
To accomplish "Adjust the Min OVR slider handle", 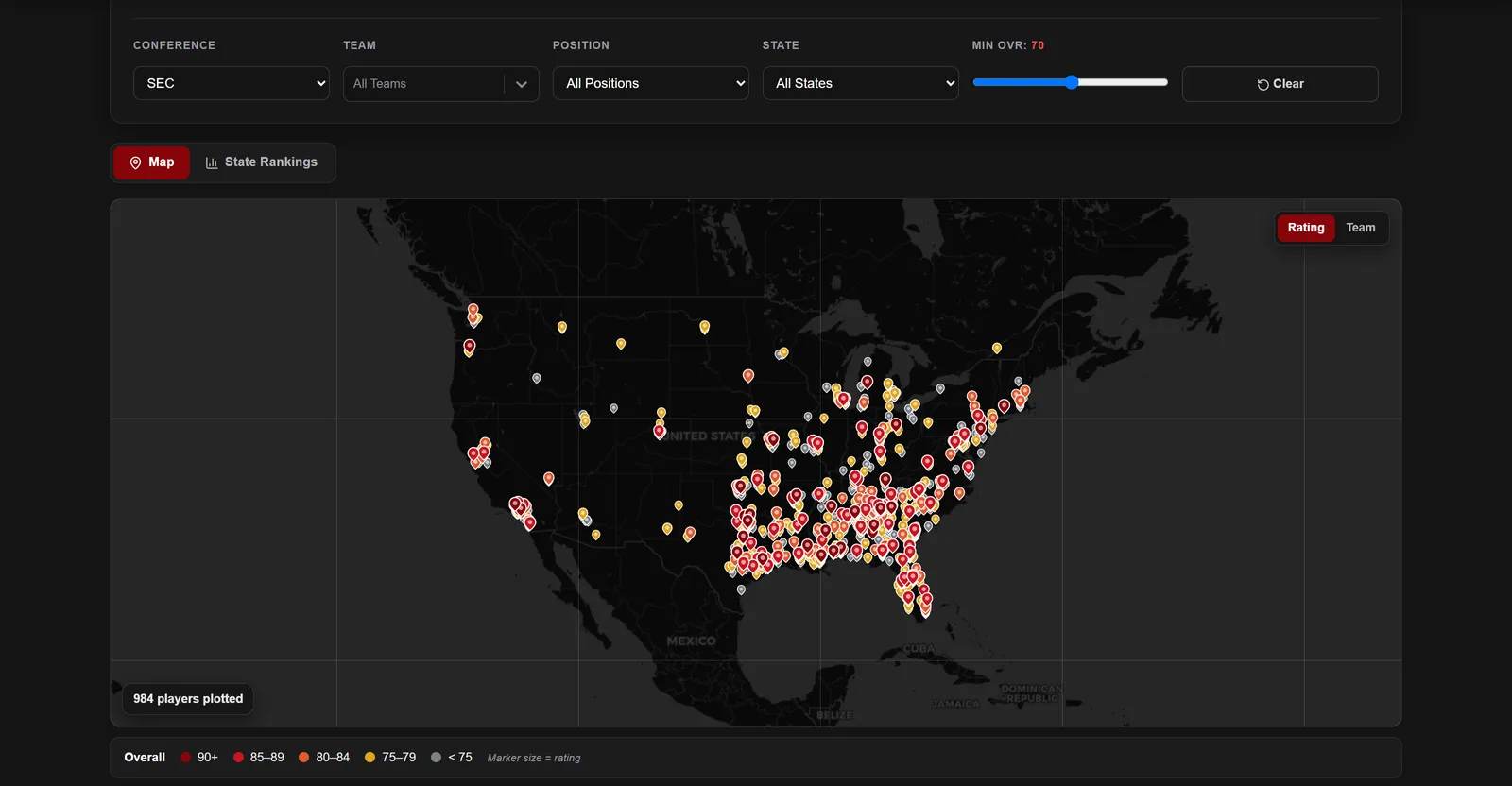I will click(1072, 82).
